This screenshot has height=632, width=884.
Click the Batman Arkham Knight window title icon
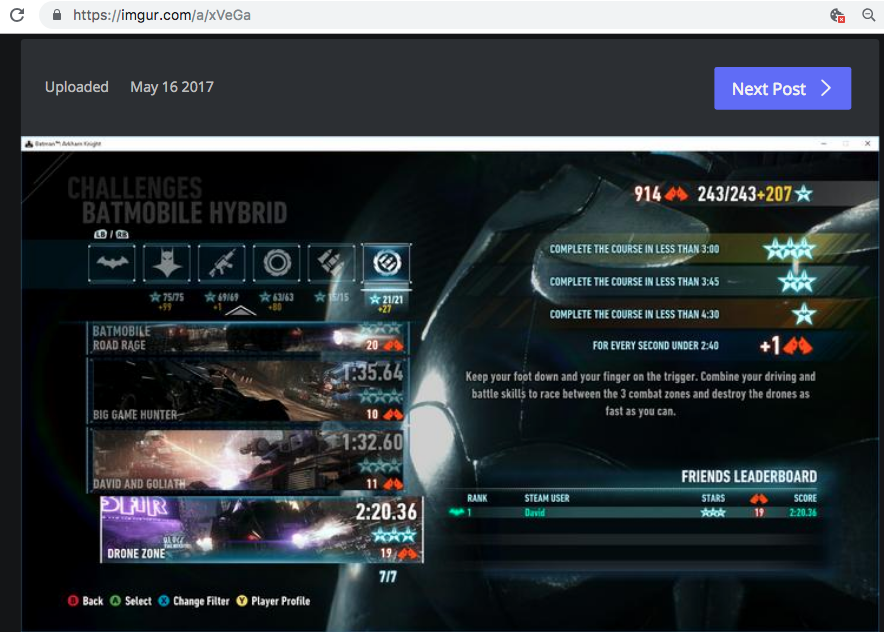(29, 144)
